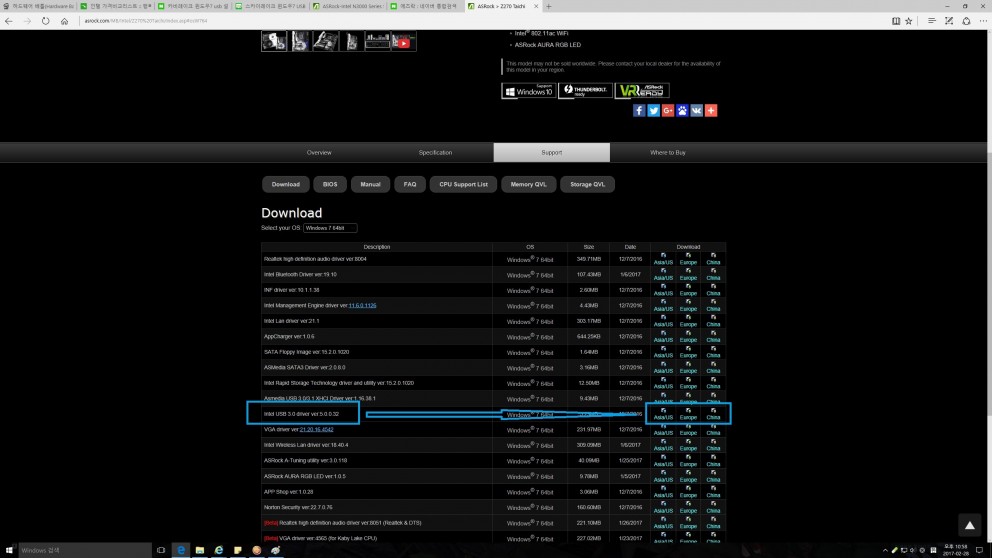992x558 pixels.
Task: Open the Memory QVL button
Action: pyautogui.click(x=528, y=184)
